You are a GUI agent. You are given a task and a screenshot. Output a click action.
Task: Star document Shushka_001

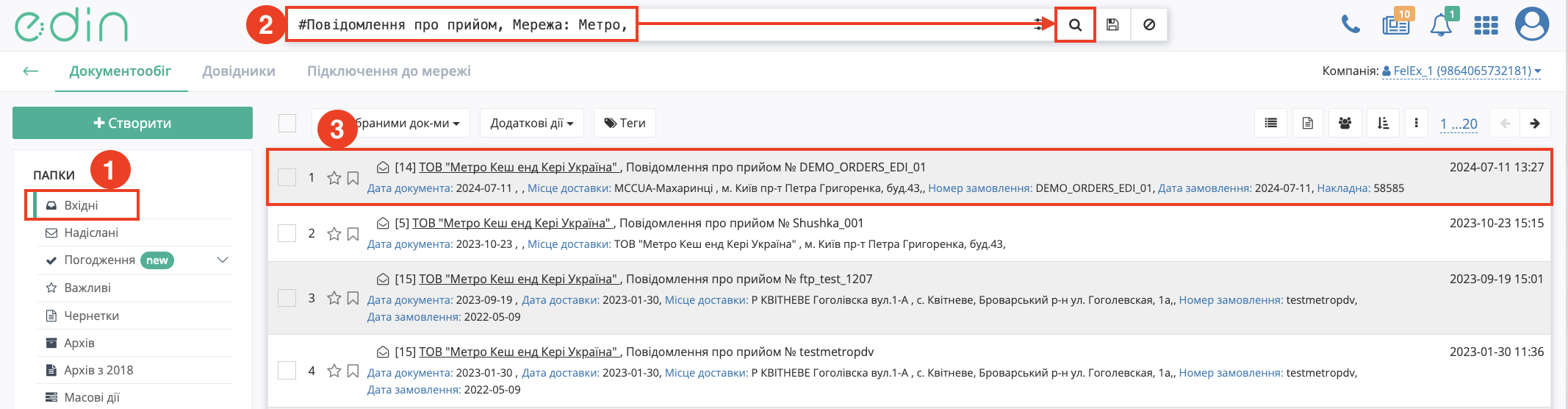(334, 233)
